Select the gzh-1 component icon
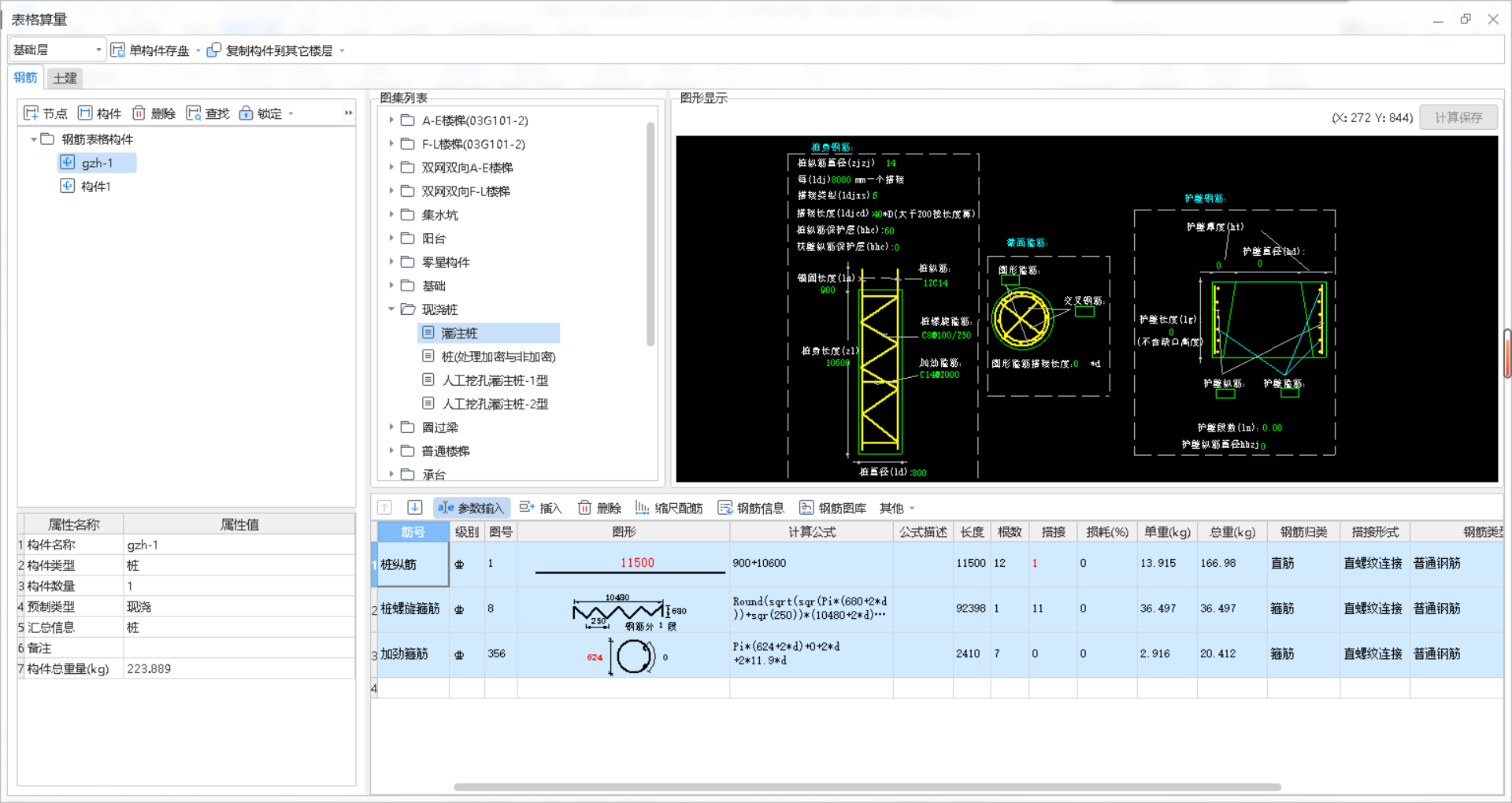Viewport: 1512px width, 803px height. pos(68,163)
